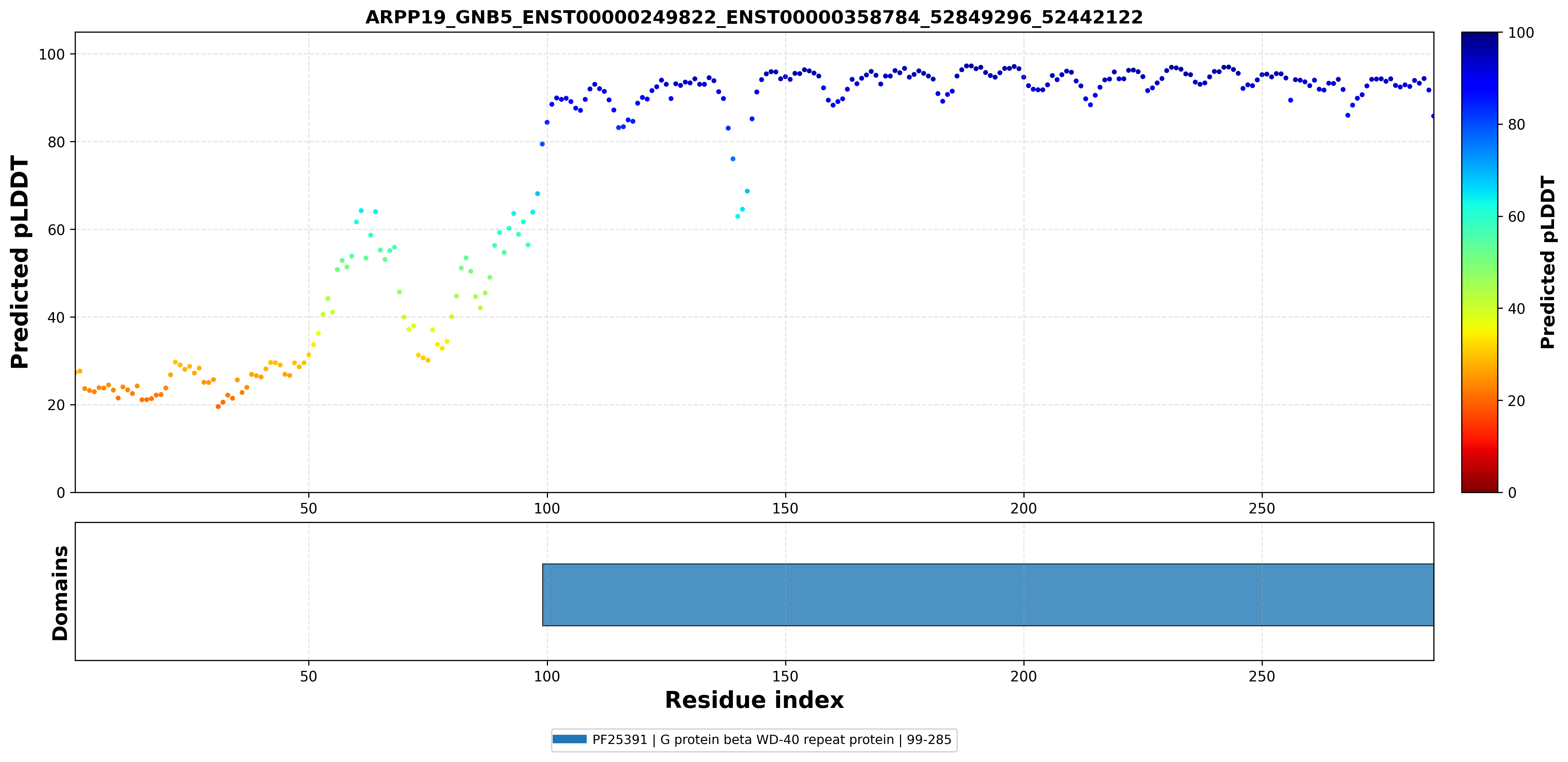Click upper plot x-axis tick 250

coord(1262,509)
